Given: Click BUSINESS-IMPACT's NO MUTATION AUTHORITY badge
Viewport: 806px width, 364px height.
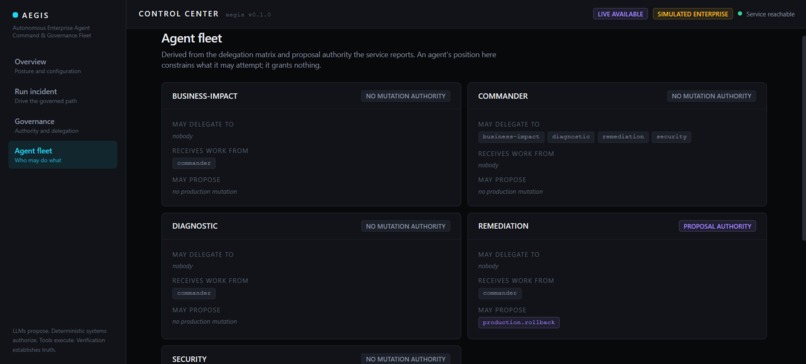Looking at the screenshot, I should click(x=406, y=96).
